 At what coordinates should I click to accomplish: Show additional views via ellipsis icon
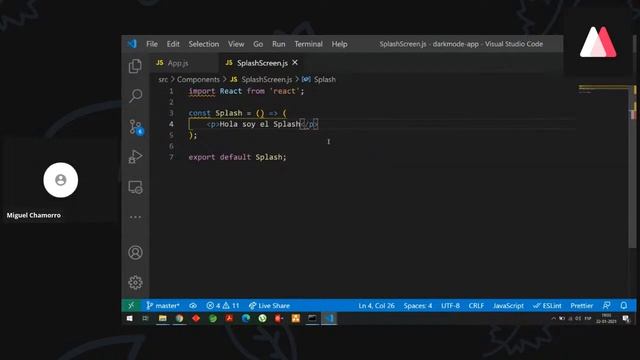click(x=135, y=217)
